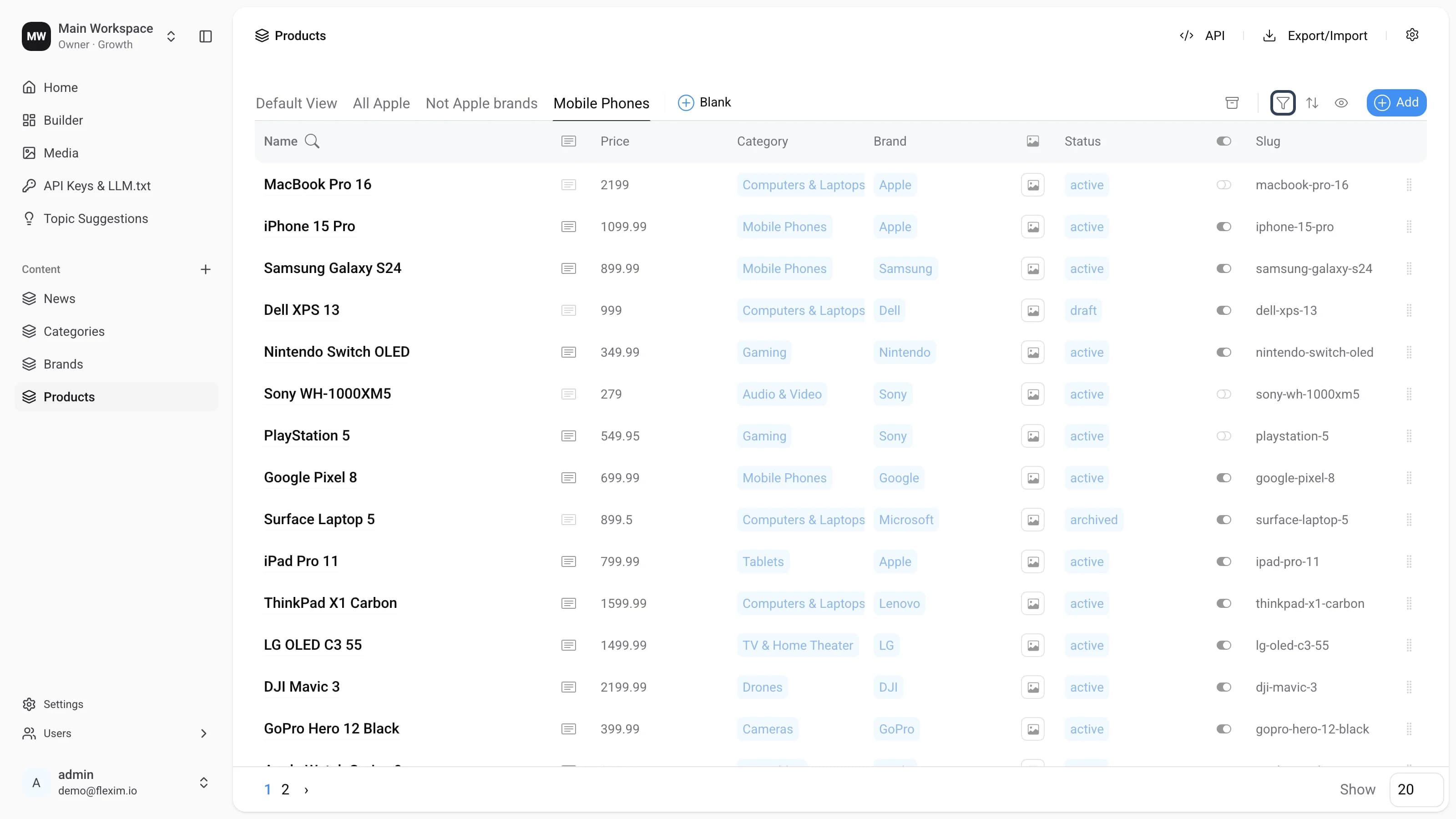Open the sort arrows tool
The width and height of the screenshot is (1456, 819).
click(1312, 103)
